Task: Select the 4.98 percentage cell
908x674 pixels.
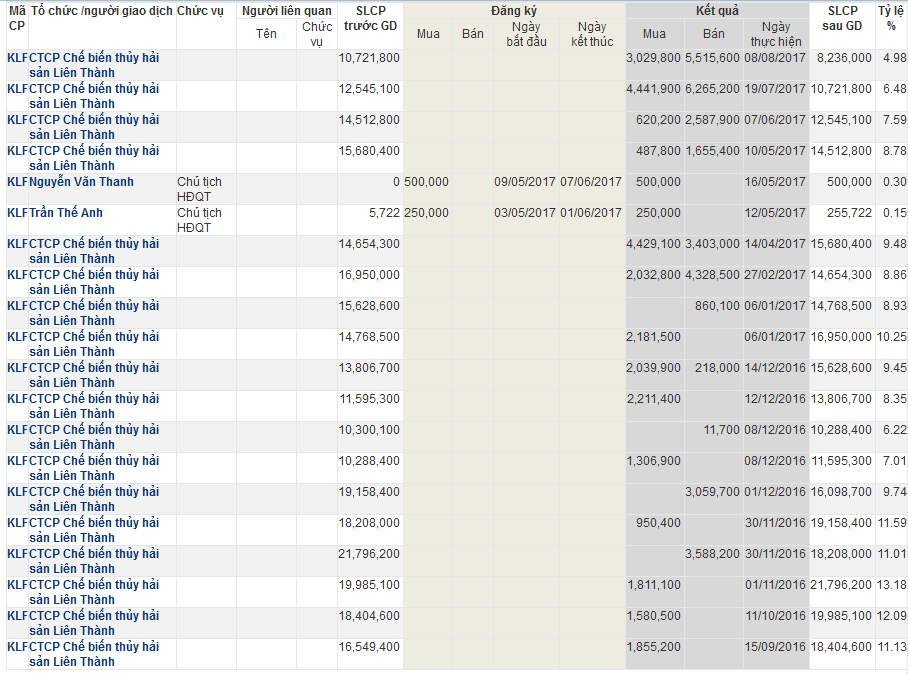Action: (x=895, y=58)
